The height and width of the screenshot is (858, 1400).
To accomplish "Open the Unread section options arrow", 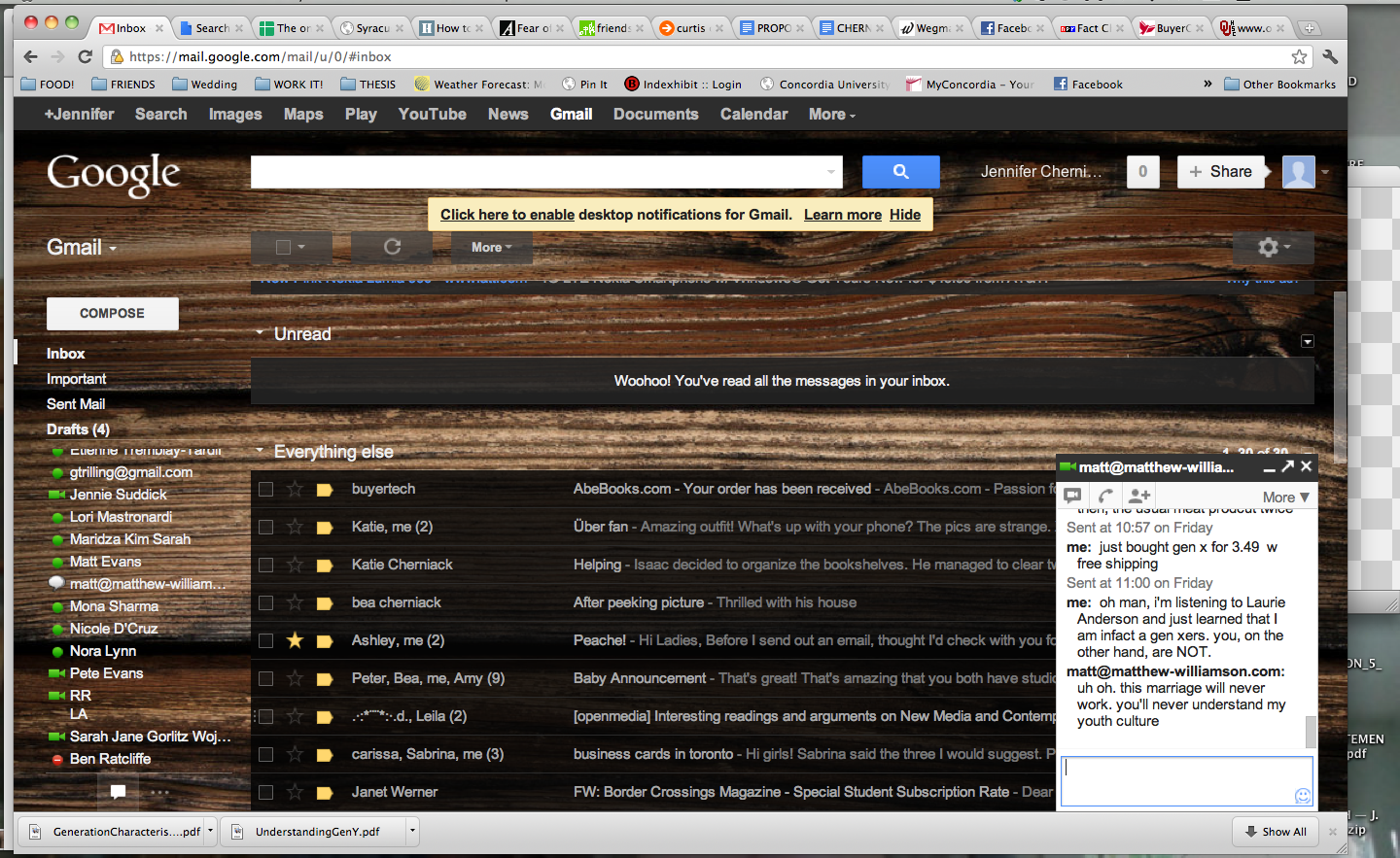I will point(1308,341).
